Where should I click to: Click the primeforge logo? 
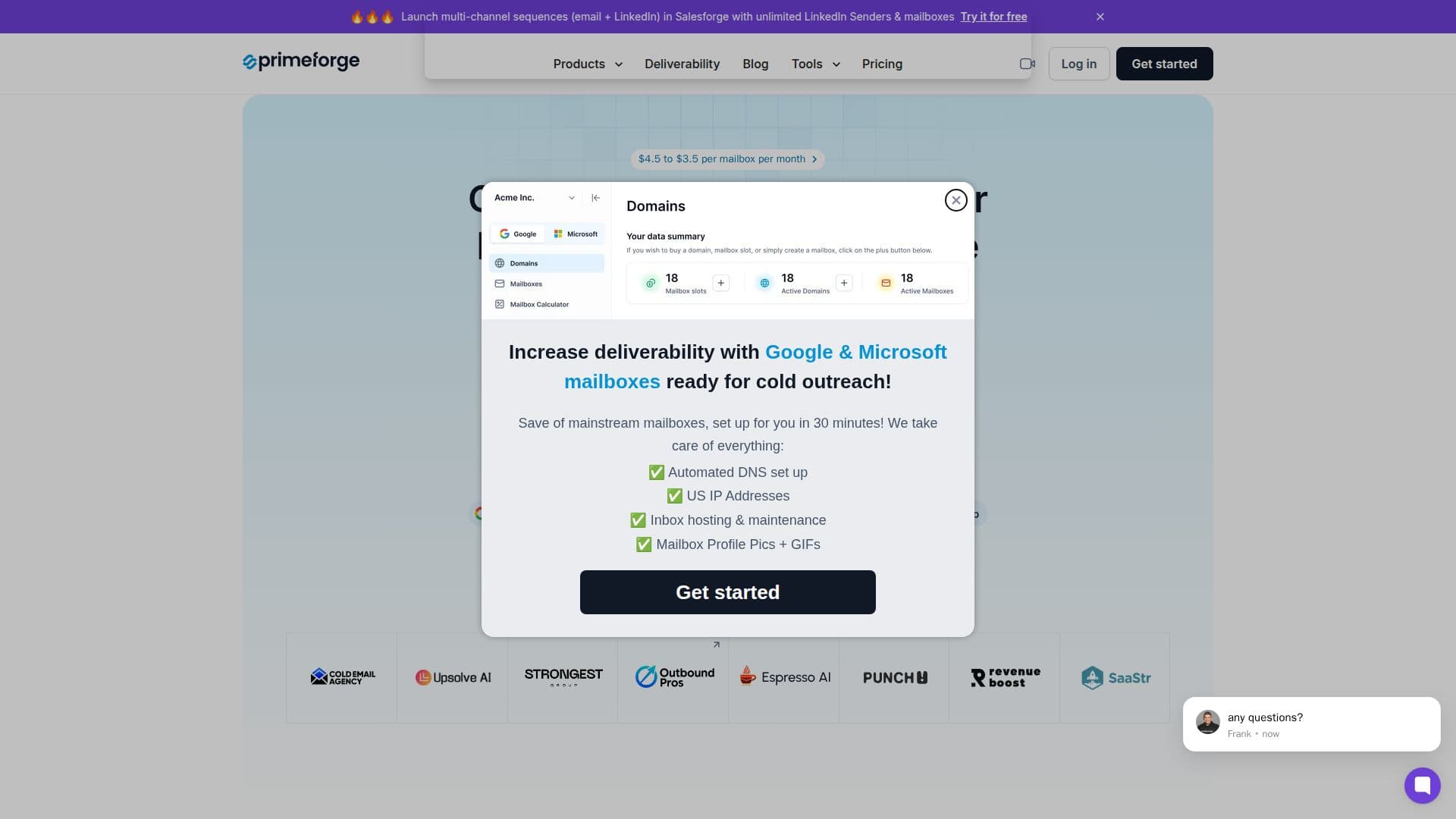point(301,61)
